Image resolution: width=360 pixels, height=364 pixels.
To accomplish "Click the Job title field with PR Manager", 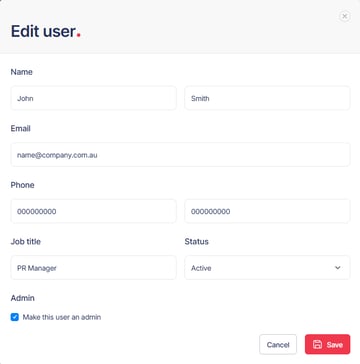I will [94, 268].
